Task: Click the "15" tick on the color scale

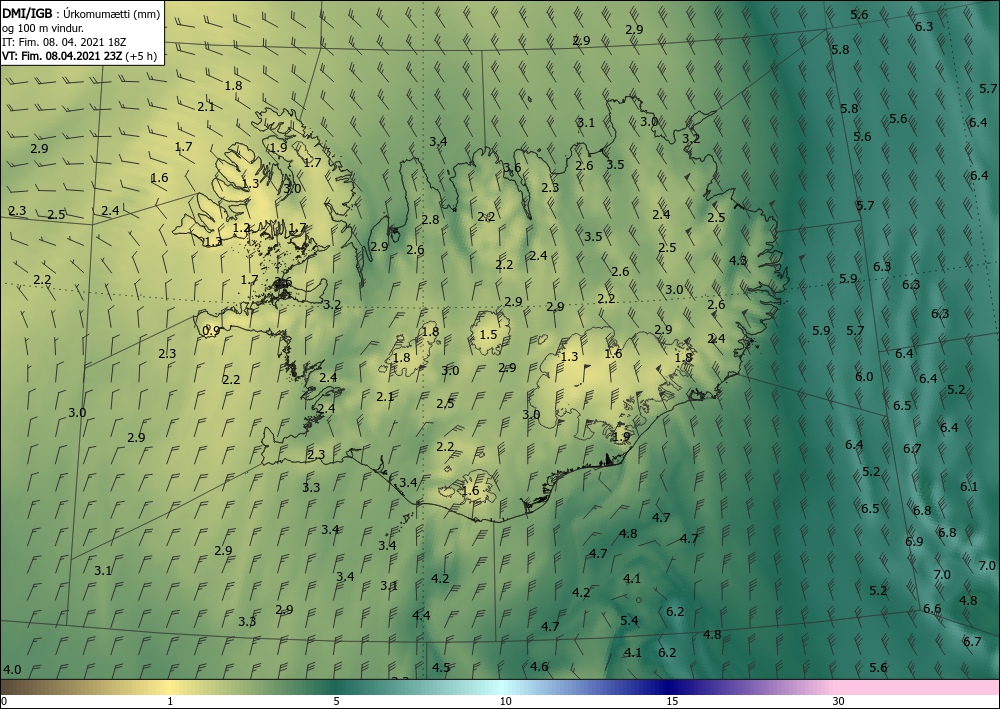Action: (672, 701)
